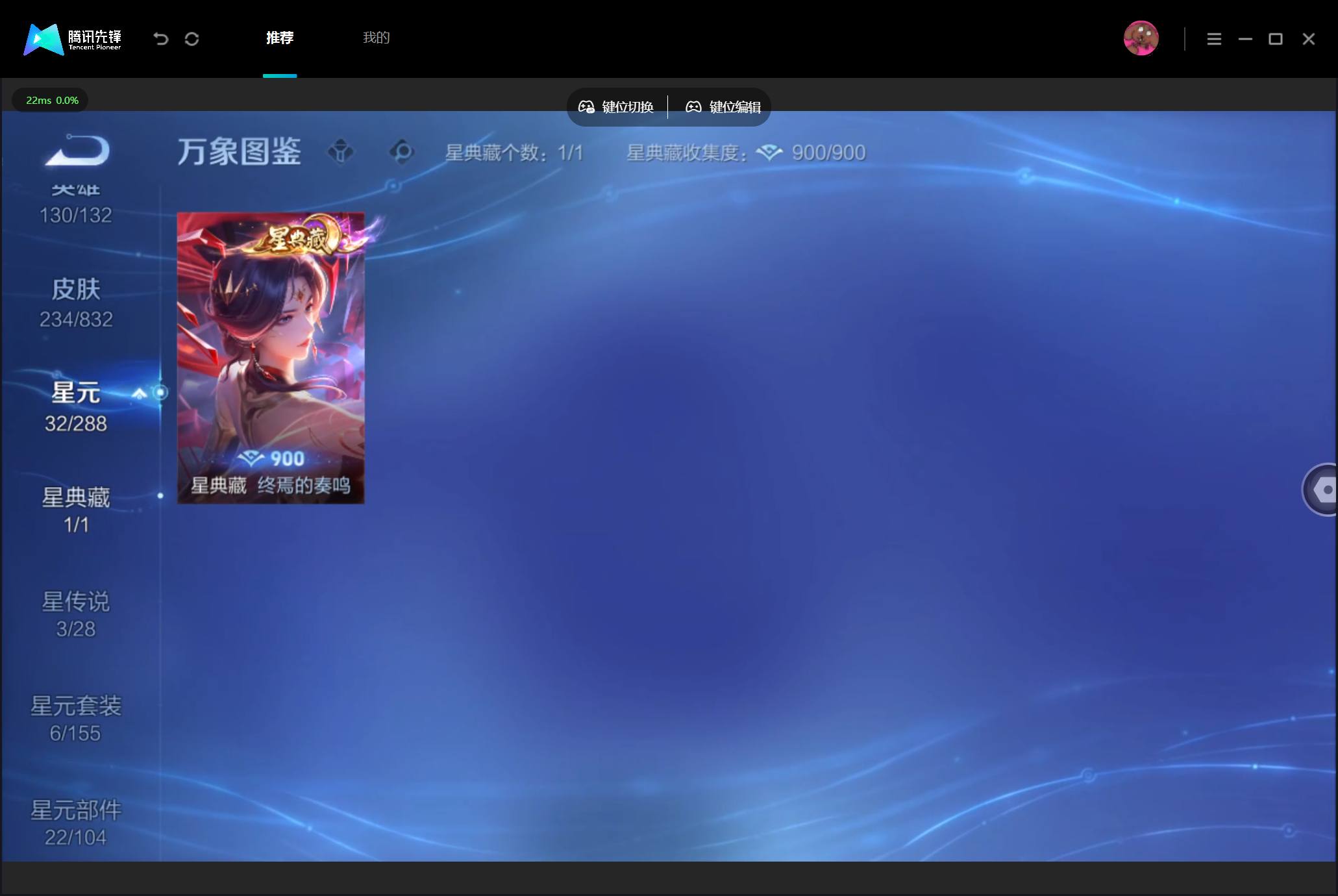Screen dimensions: 1338x896
Task: Switch to the 推荐 tab
Action: tap(280, 38)
